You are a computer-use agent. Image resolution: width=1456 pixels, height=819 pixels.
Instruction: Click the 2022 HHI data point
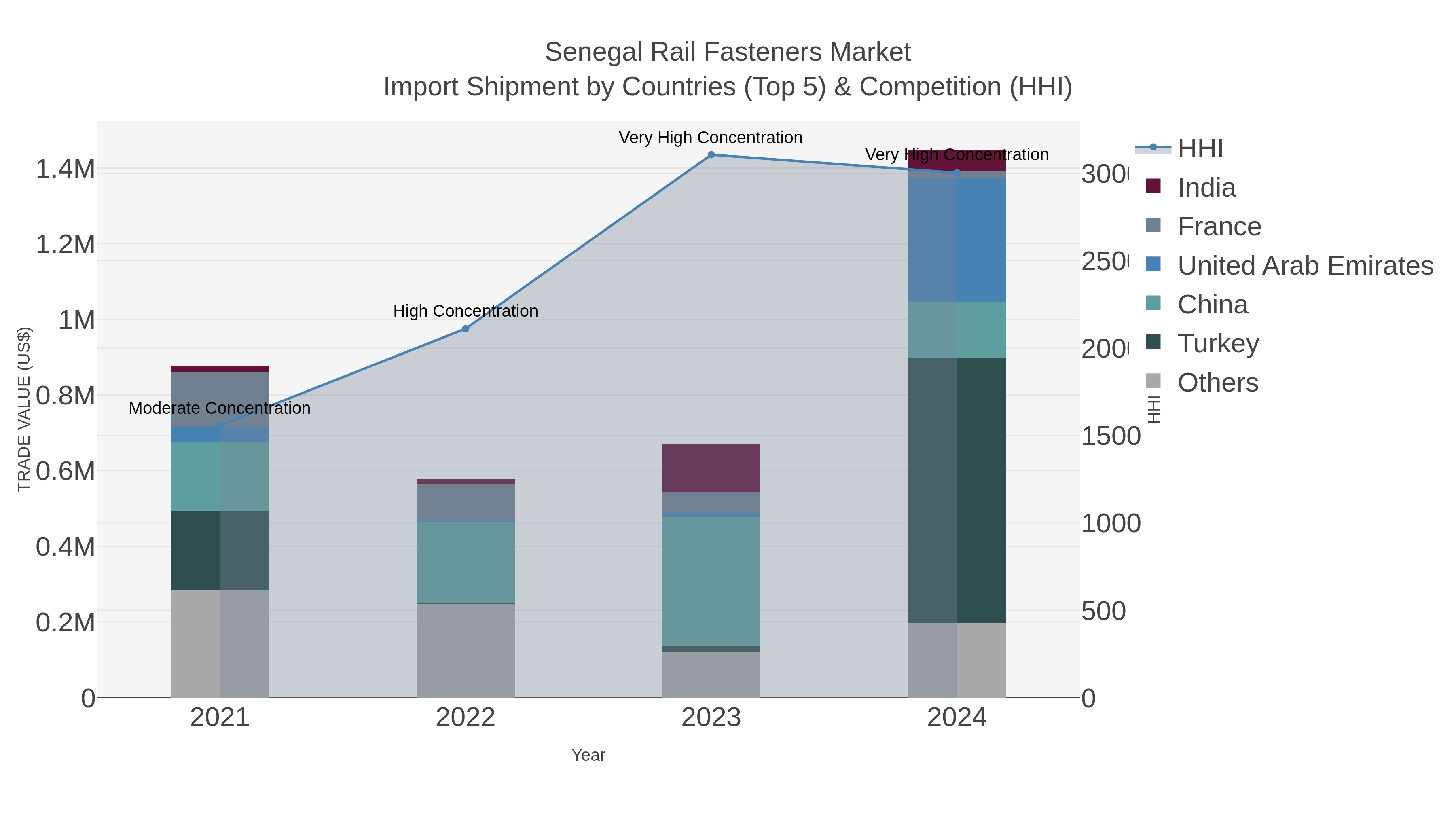click(466, 328)
